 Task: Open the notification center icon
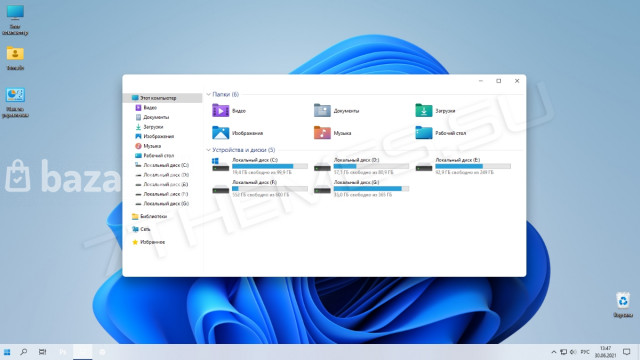point(627,352)
